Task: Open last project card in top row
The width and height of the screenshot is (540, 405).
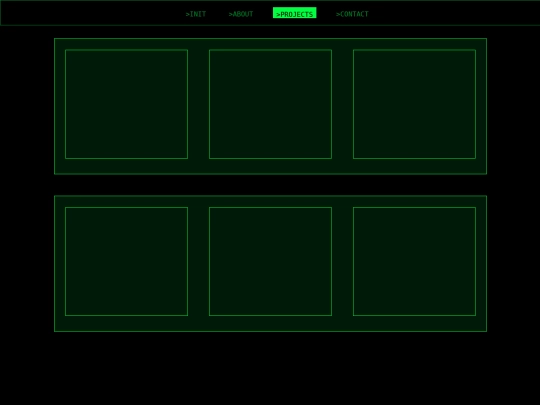Action: pos(414,104)
